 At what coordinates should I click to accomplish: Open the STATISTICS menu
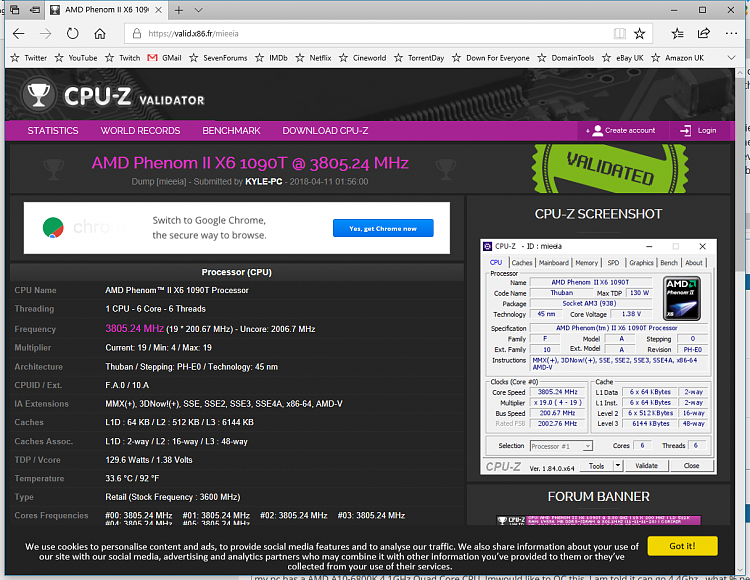click(x=53, y=131)
